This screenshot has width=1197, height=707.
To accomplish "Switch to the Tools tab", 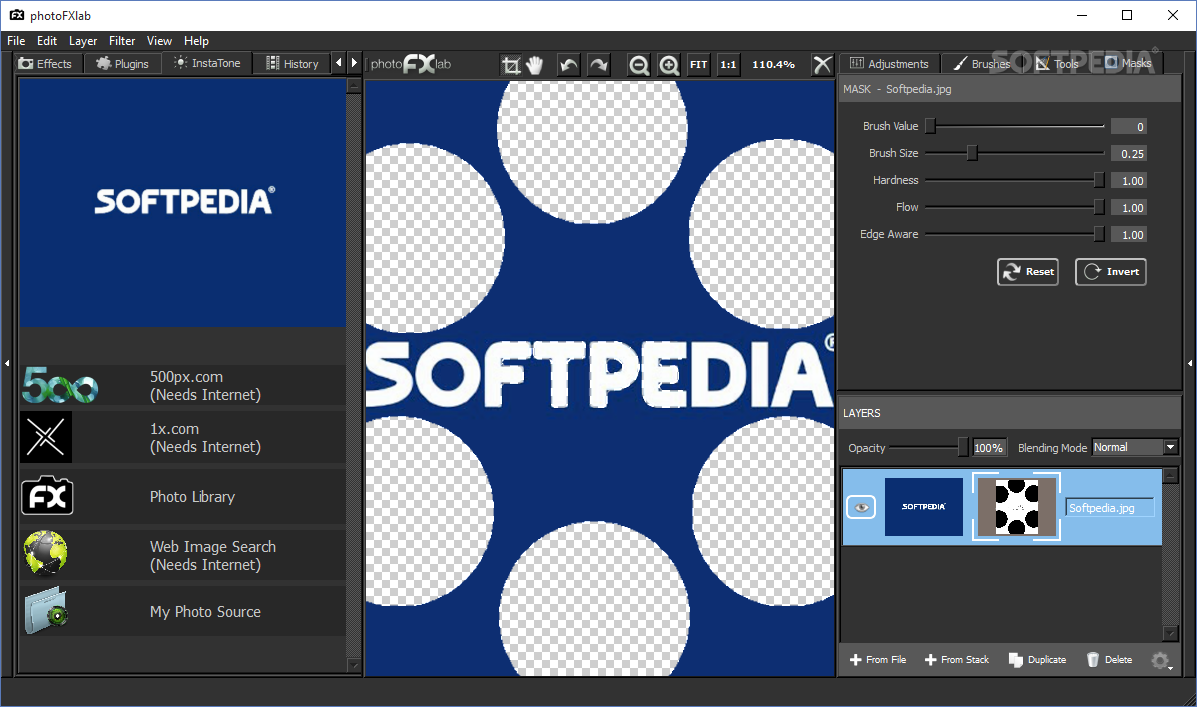I will [x=1057, y=63].
